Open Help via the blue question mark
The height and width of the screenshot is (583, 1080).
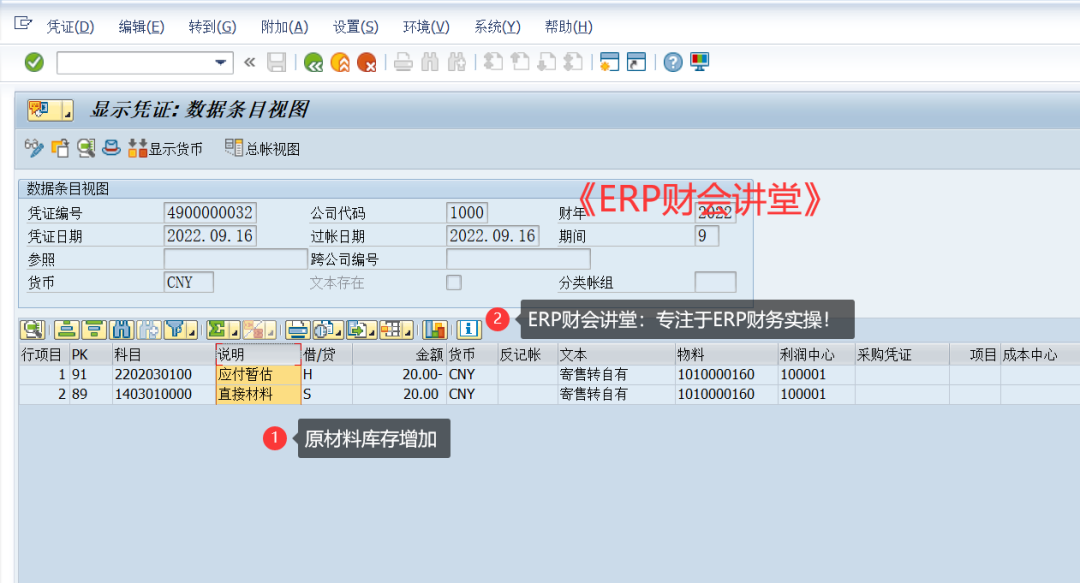pyautogui.click(x=673, y=62)
